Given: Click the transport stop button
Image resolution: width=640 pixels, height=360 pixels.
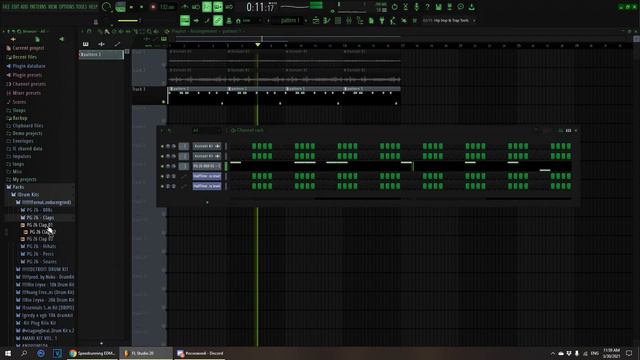Looking at the screenshot, I should [142, 7].
